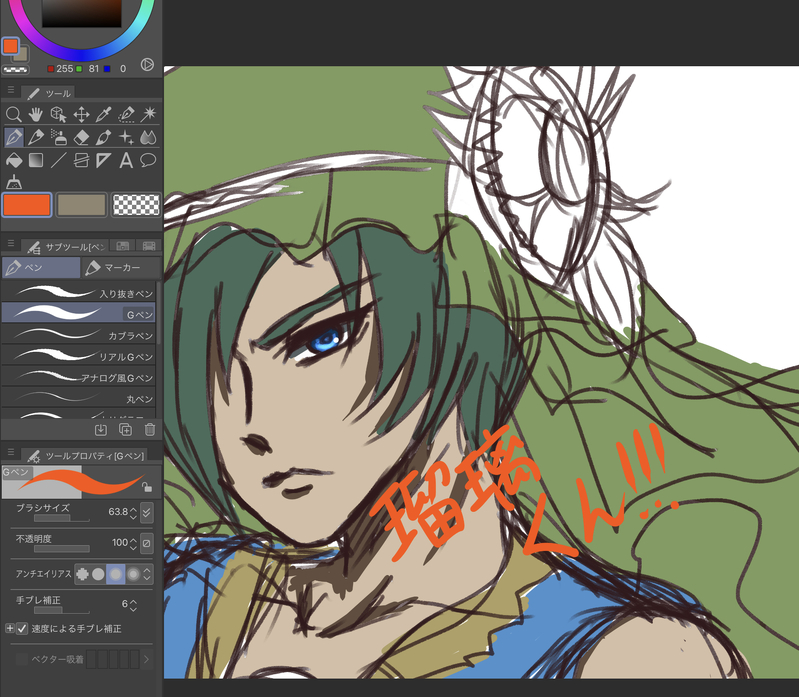The height and width of the screenshot is (697, 799).
Task: Select the Figure line tool
Action: [59, 160]
